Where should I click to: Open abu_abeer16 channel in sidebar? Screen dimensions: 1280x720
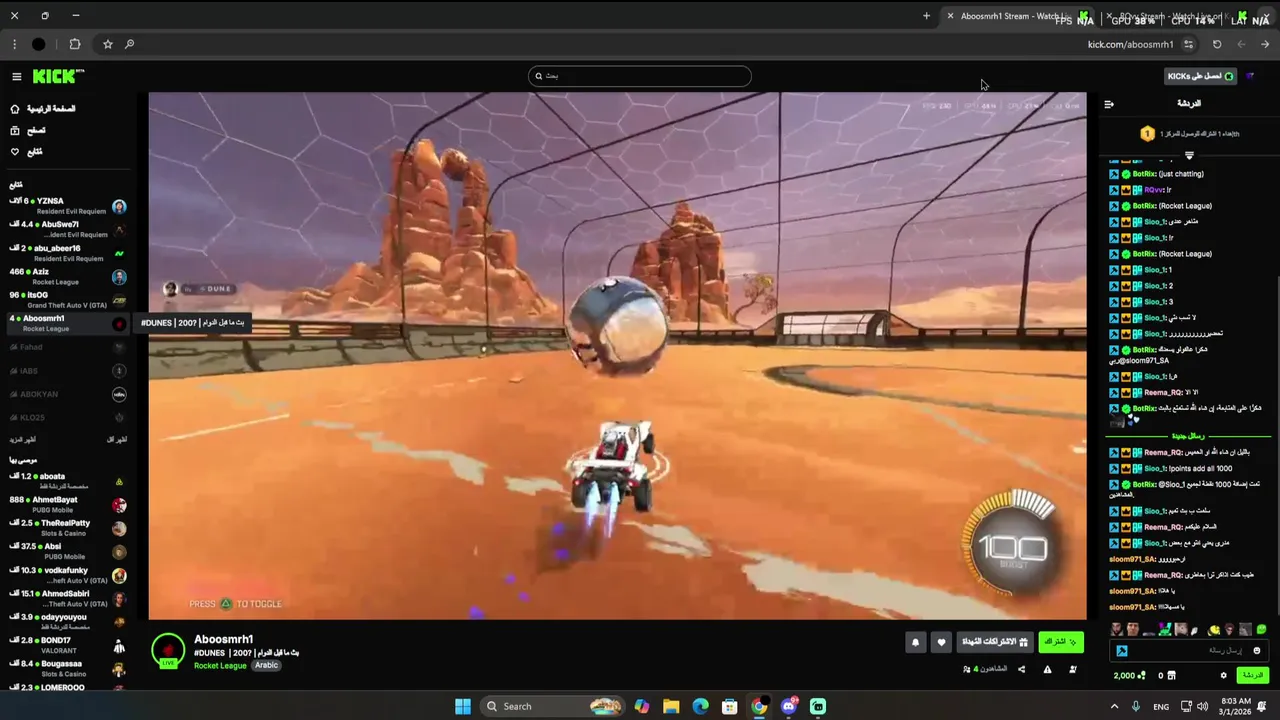[68, 253]
